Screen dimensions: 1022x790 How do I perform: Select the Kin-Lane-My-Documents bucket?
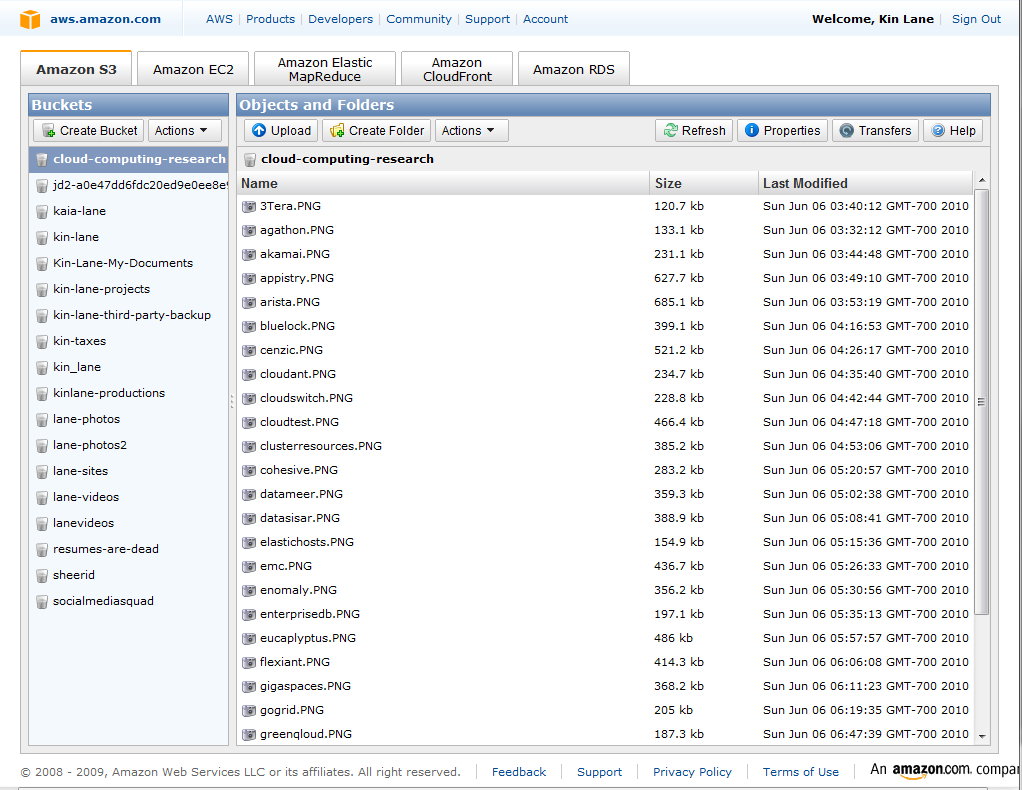(x=128, y=263)
